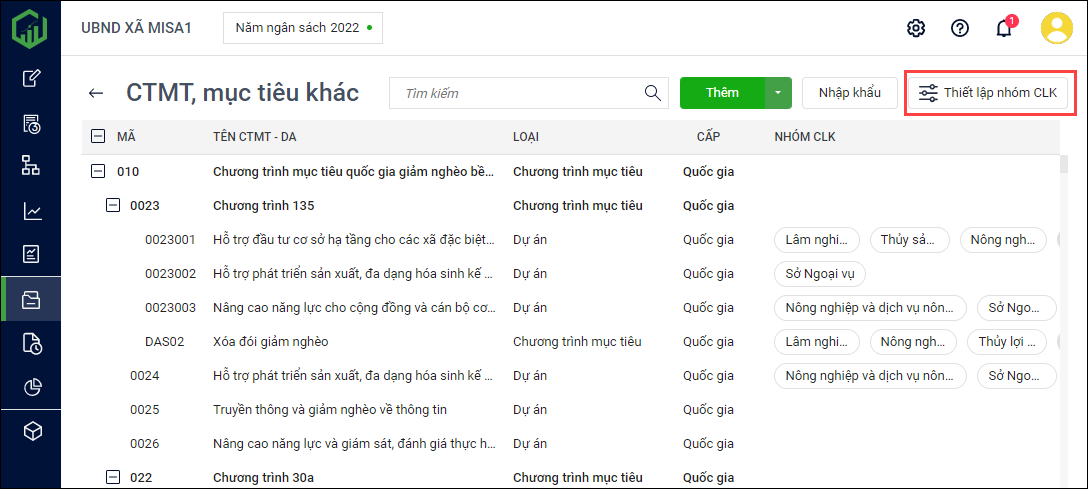Open the user avatar profile

(x=1056, y=28)
